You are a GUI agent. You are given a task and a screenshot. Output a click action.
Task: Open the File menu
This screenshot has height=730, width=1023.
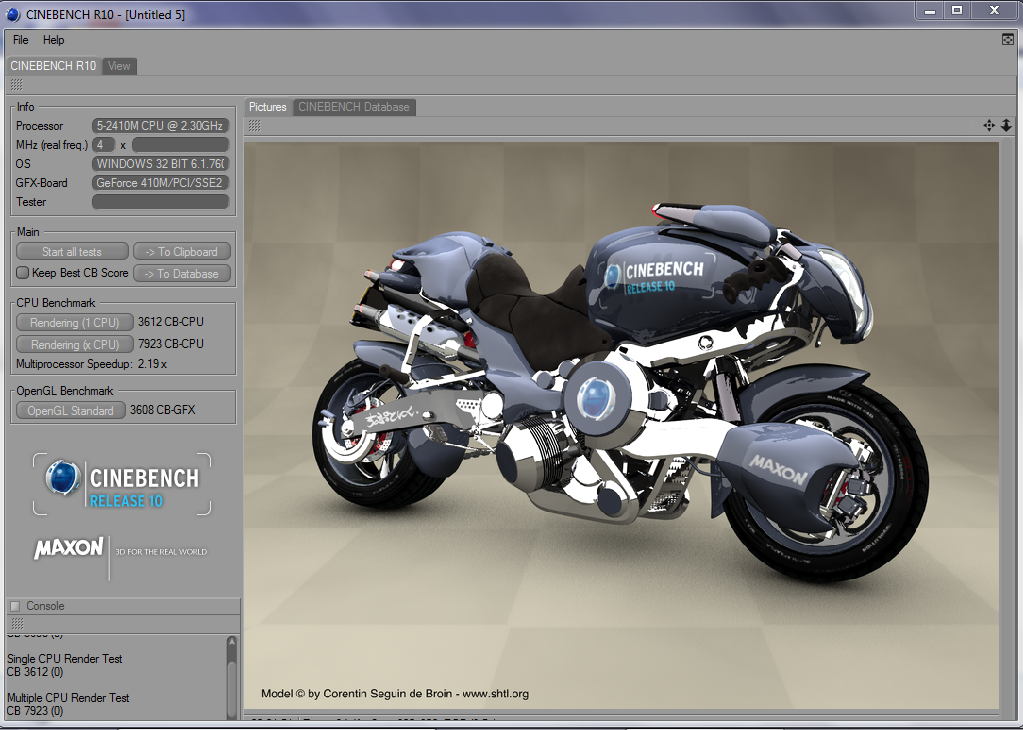pos(21,40)
